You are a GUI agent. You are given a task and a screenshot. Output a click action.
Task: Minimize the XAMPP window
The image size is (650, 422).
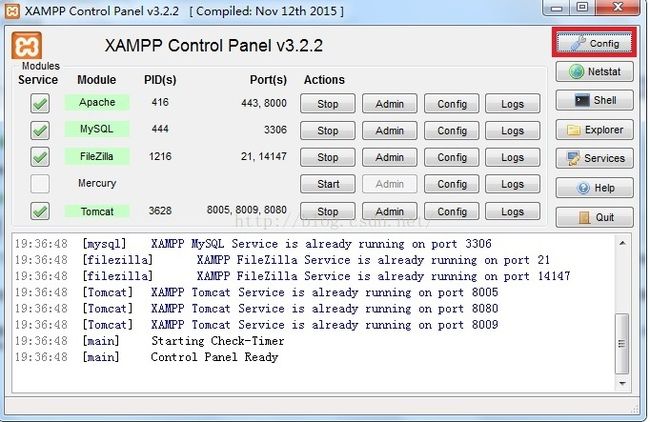click(x=557, y=7)
